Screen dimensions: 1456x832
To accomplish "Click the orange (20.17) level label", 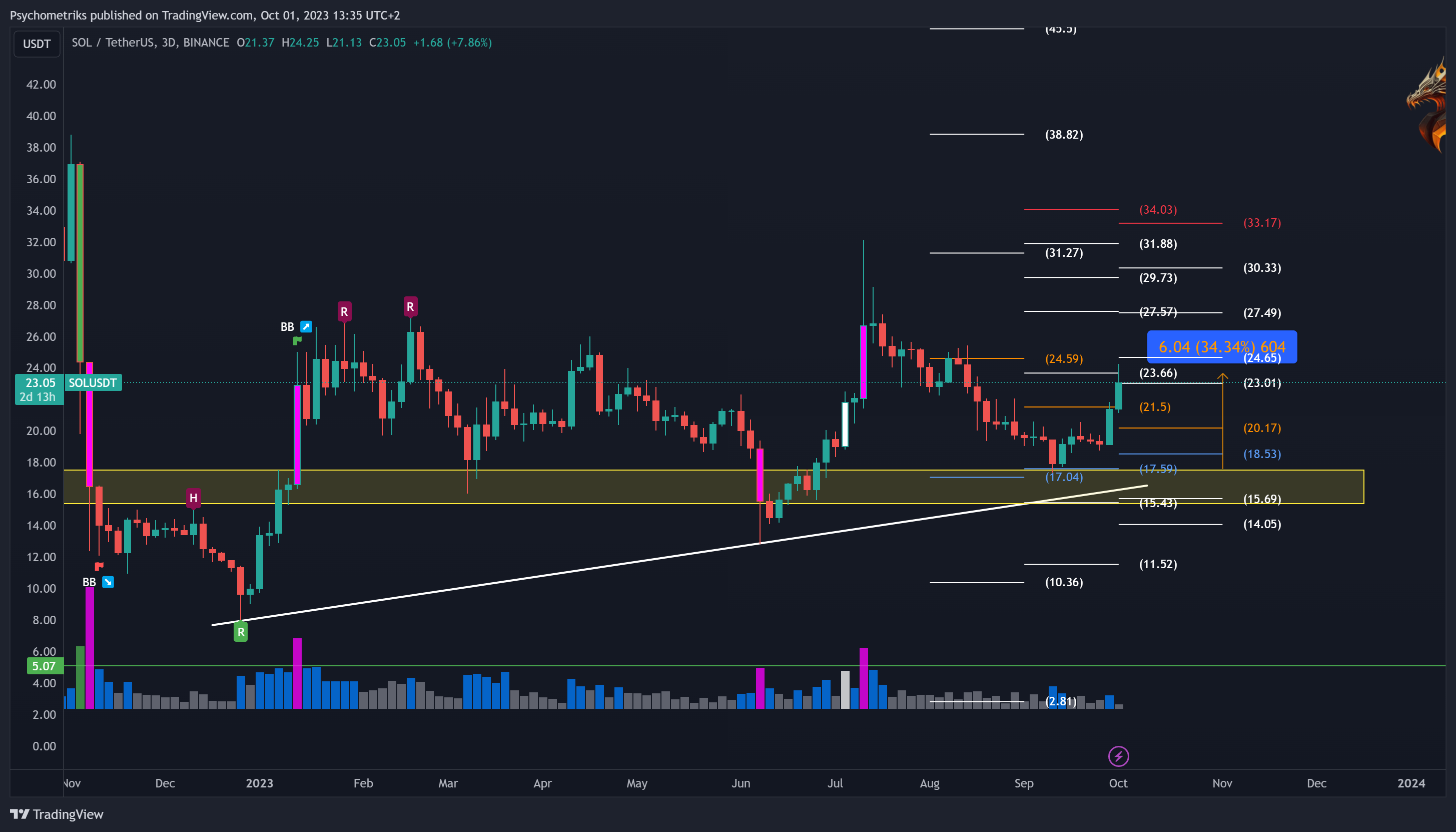I will pyautogui.click(x=1262, y=428).
